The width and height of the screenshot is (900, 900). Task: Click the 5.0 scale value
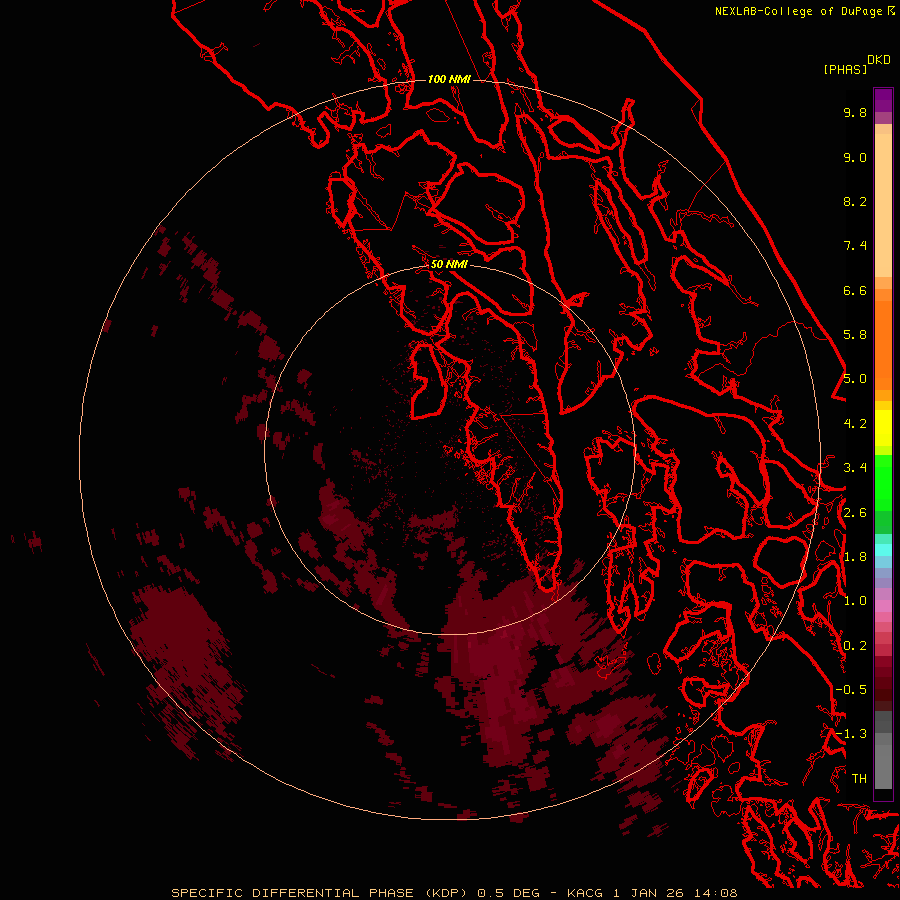(x=855, y=379)
